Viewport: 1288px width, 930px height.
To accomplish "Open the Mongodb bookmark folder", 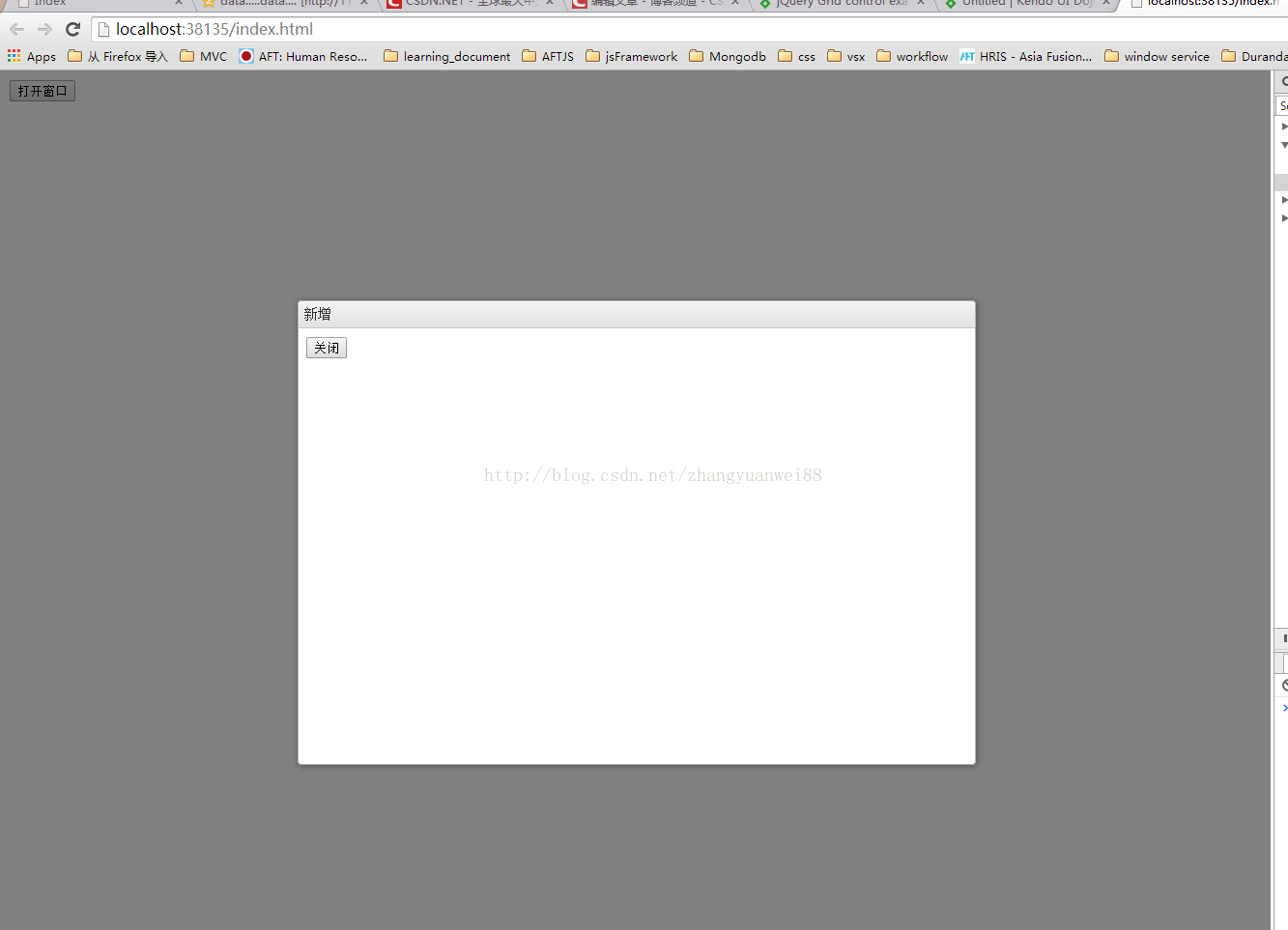I will pyautogui.click(x=728, y=56).
